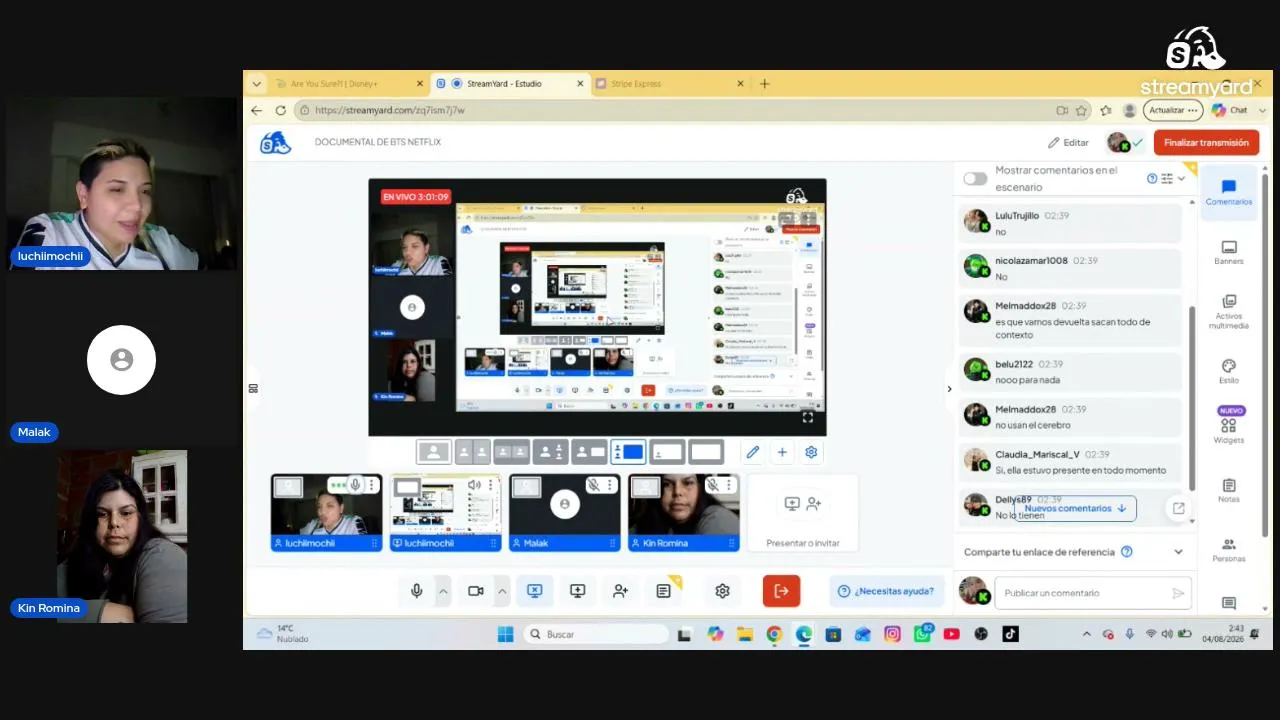Toggle the camera in bottom toolbar
This screenshot has height=720, width=1280.
click(476, 591)
